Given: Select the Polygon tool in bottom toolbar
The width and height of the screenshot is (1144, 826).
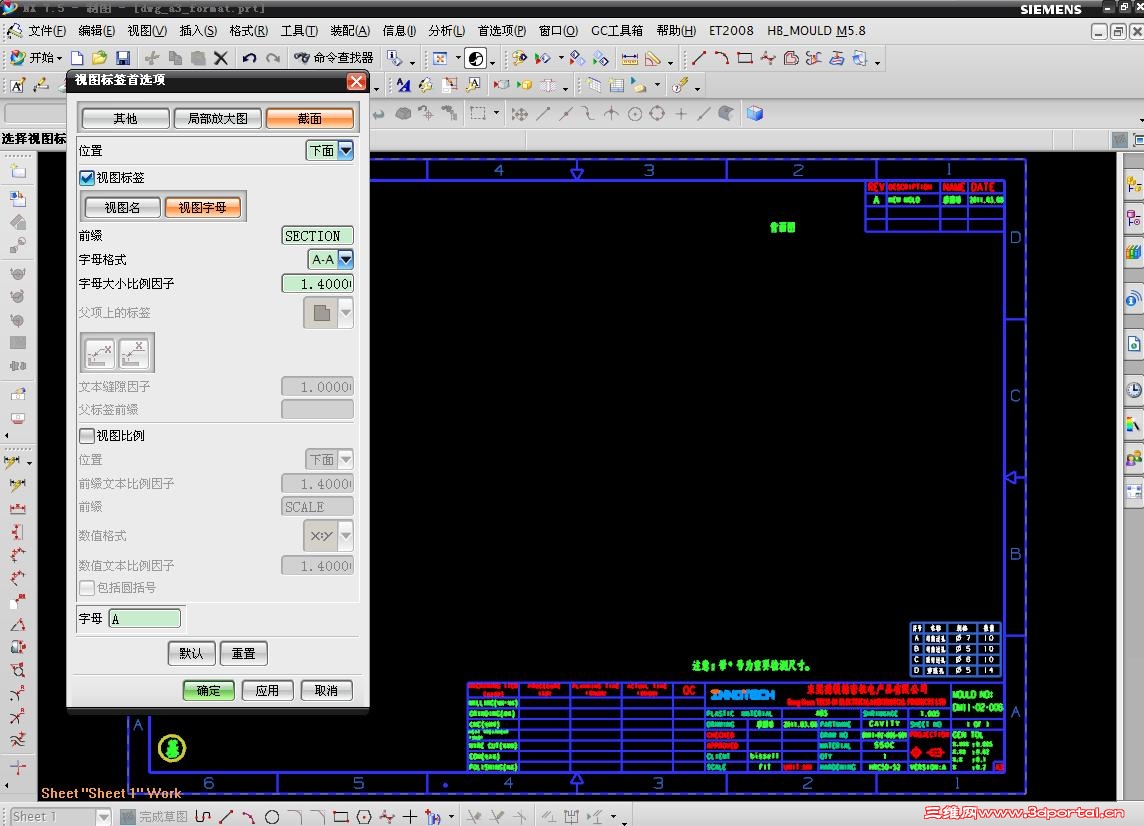Looking at the screenshot, I should point(364,817).
